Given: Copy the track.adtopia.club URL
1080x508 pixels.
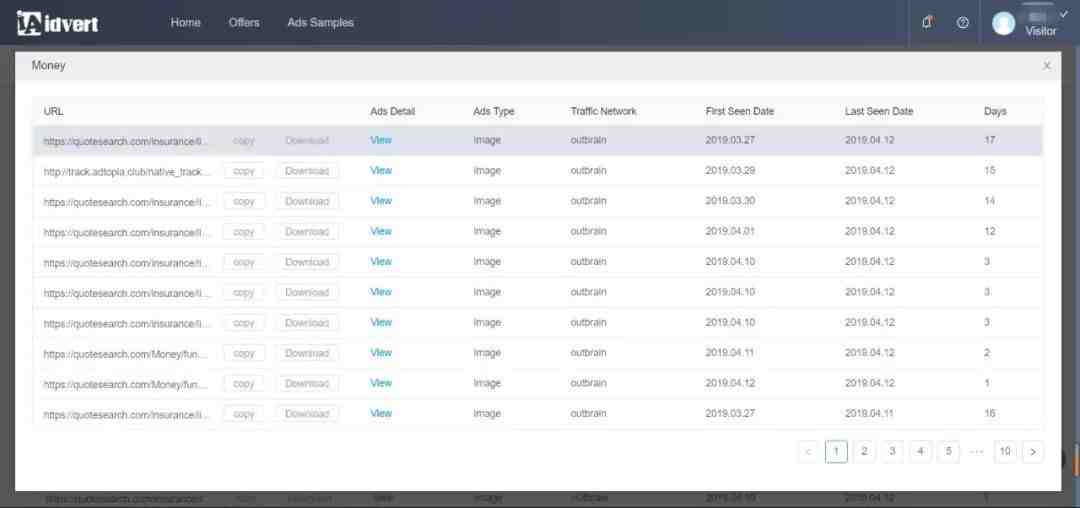Looking at the screenshot, I should [x=244, y=171].
